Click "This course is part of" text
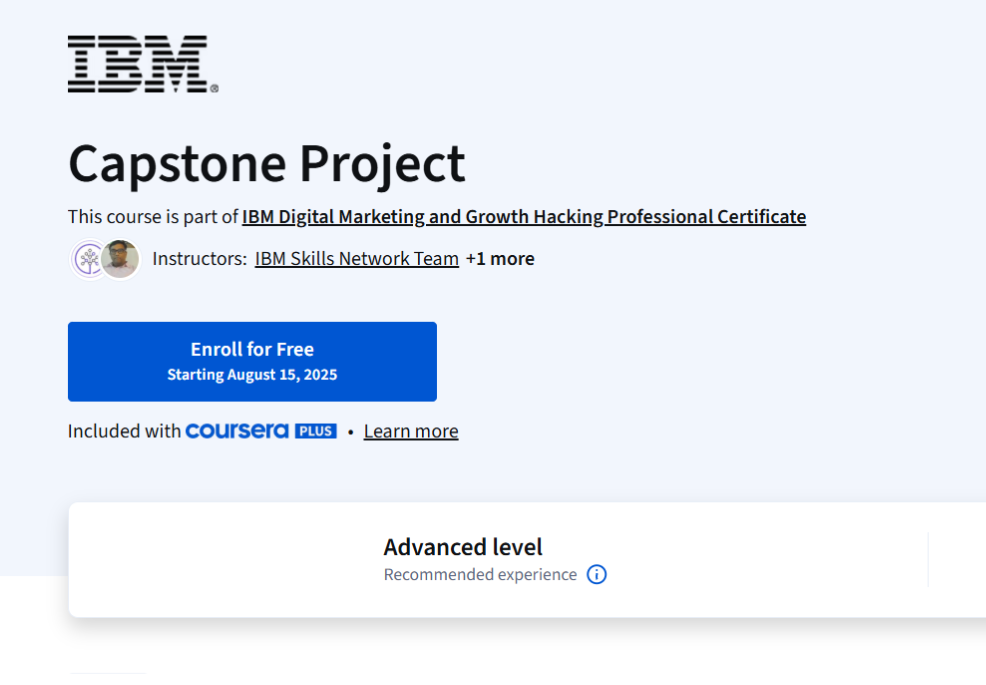 (x=152, y=217)
